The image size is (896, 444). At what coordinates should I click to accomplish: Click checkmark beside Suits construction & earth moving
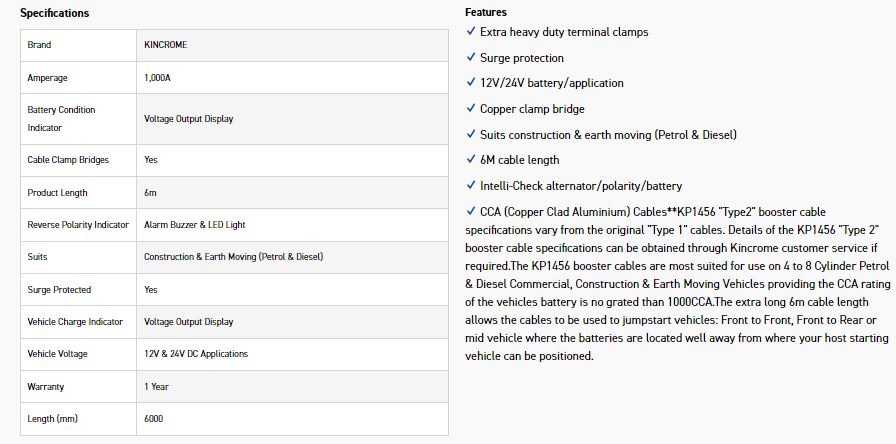[x=471, y=134]
